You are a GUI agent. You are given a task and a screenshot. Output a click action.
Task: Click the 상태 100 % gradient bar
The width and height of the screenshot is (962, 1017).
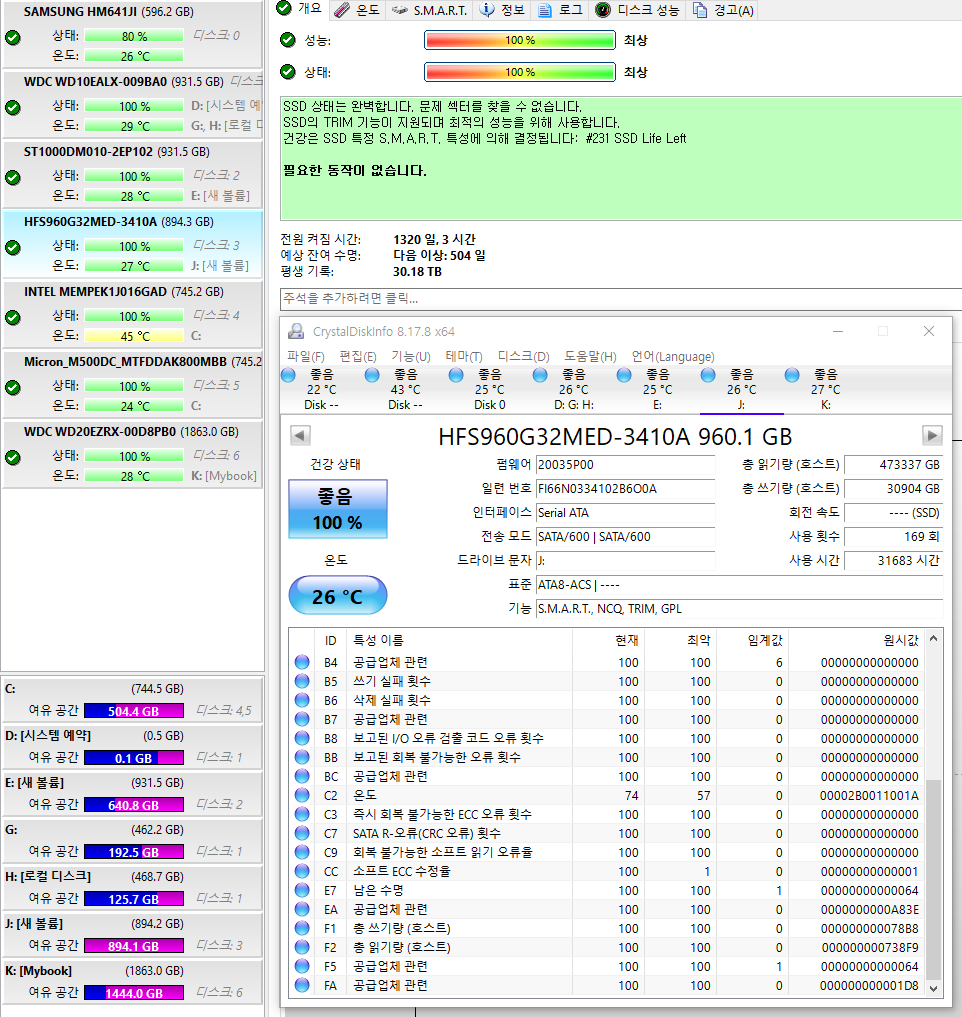point(520,72)
